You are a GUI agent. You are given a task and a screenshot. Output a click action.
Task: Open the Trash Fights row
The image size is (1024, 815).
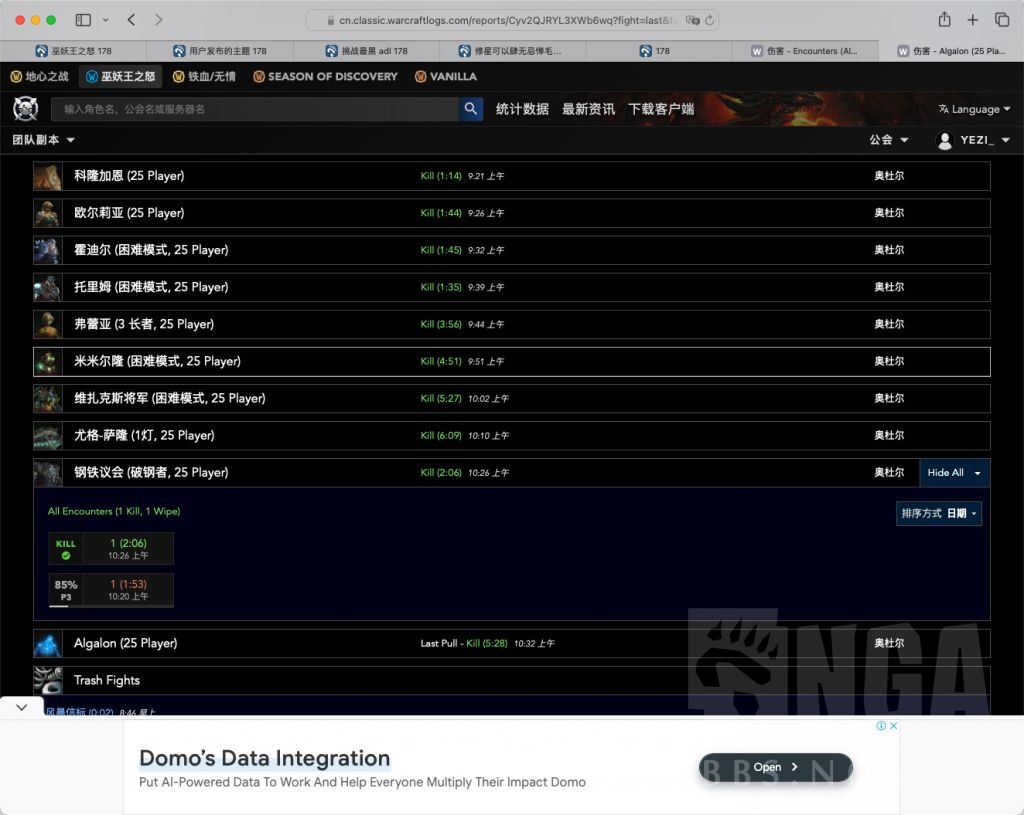(511, 680)
